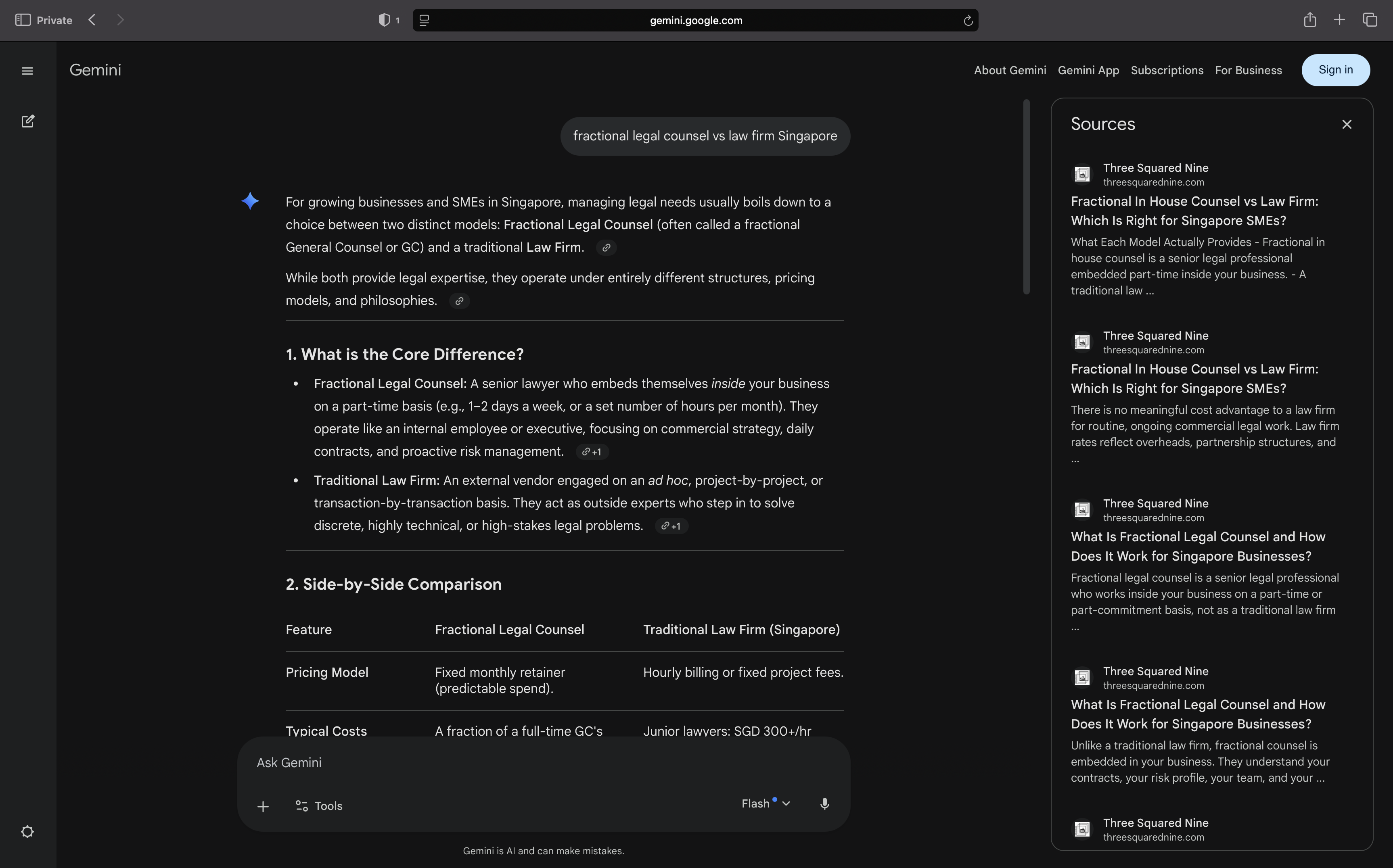Click heading '1. What is the Core Difference?'

(405, 354)
